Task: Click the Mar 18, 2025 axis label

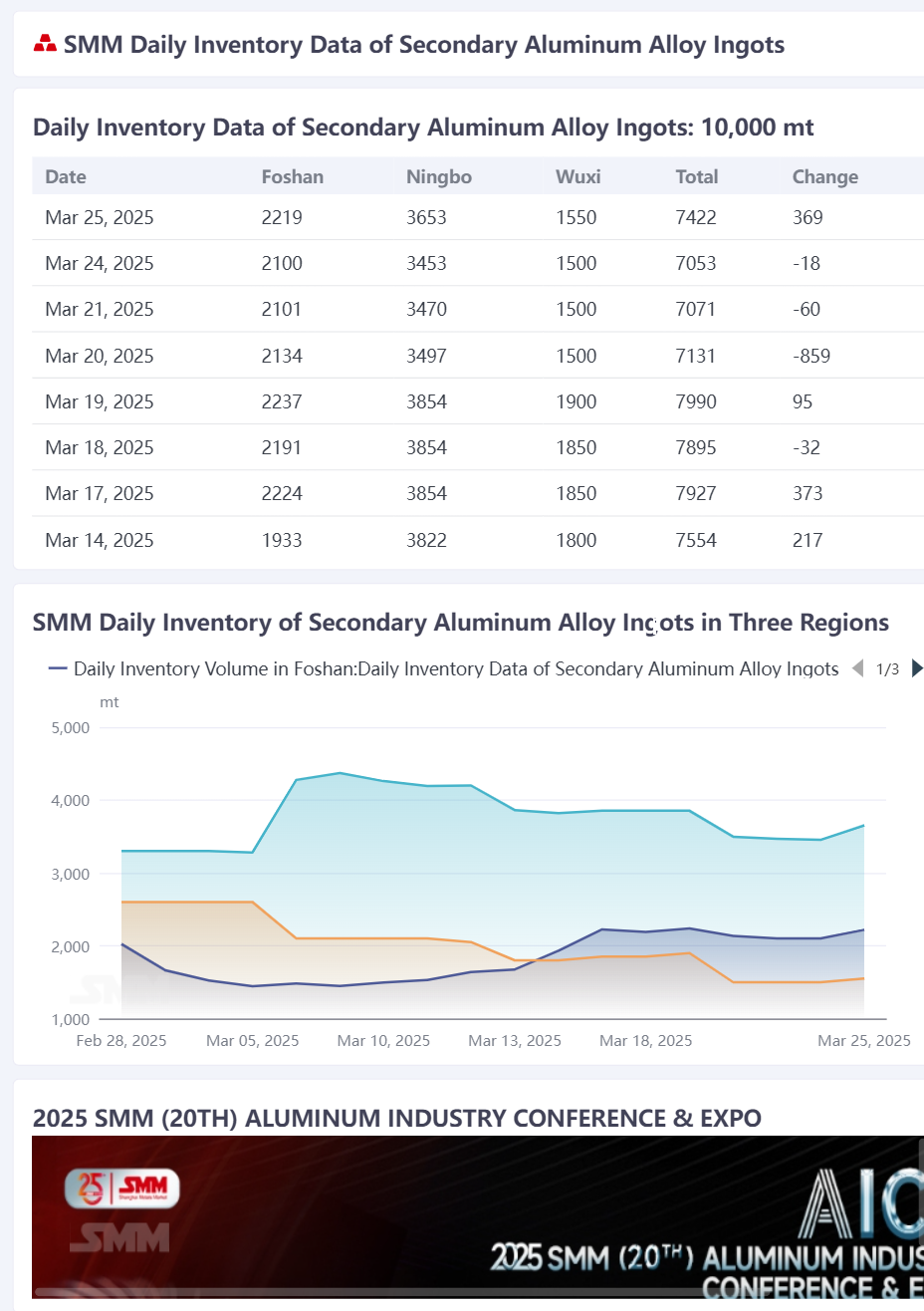Action: coord(645,1040)
